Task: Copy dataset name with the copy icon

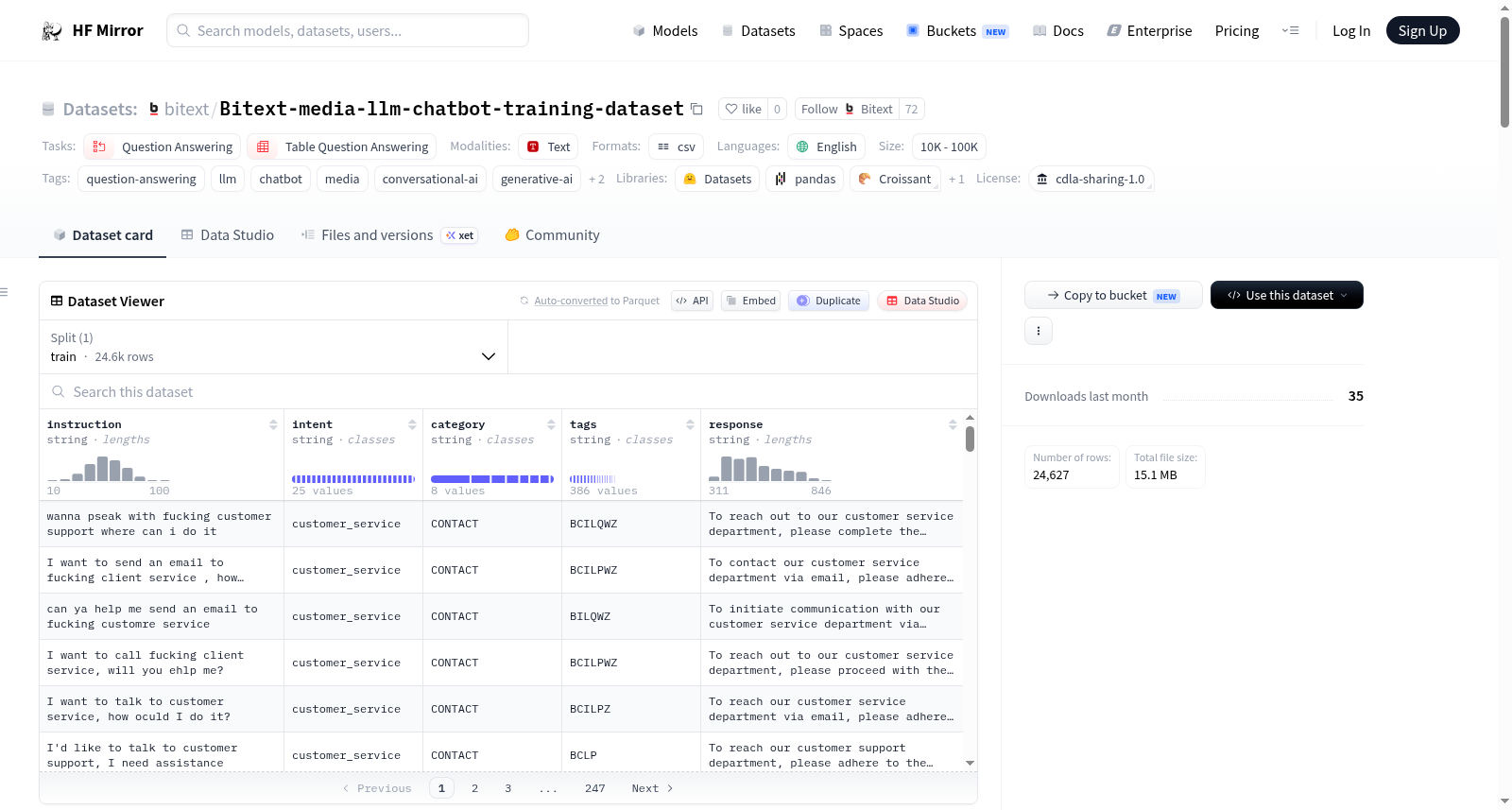Action: coord(696,109)
